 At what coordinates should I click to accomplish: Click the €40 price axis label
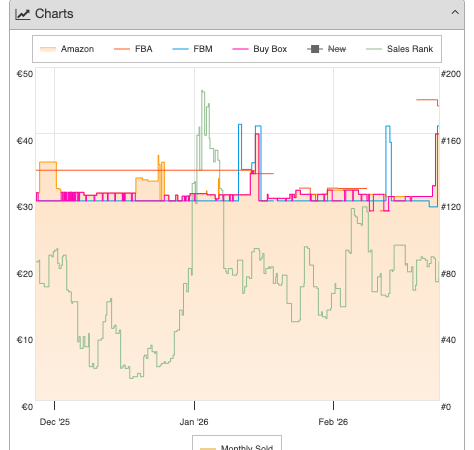(x=25, y=141)
